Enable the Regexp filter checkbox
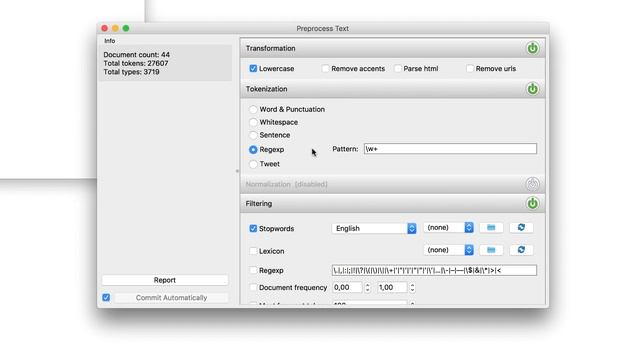 pos(253,270)
